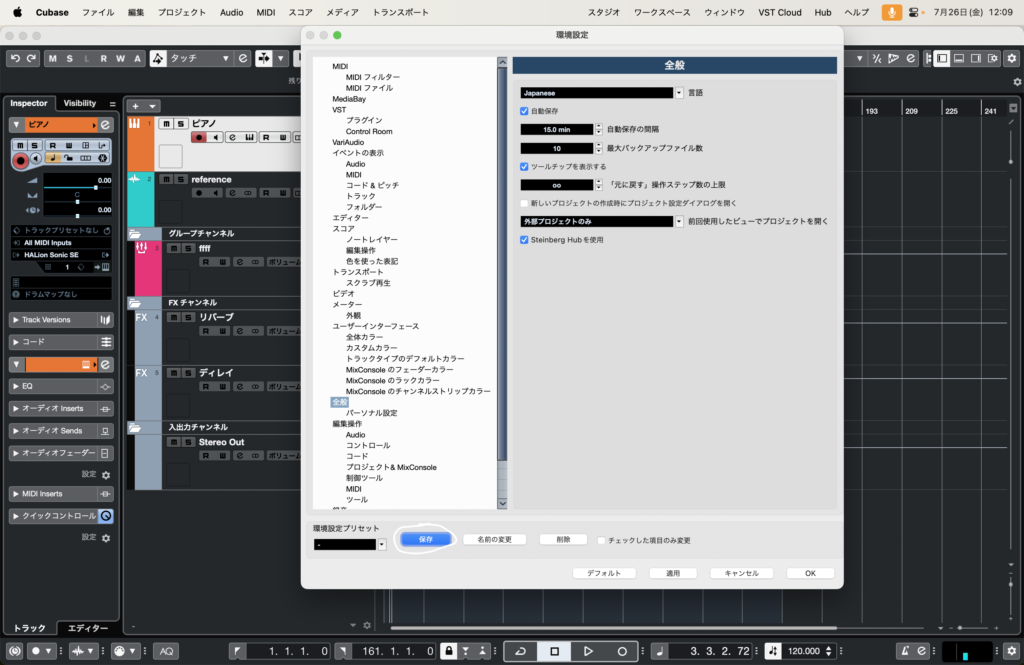The width and height of the screenshot is (1024, 665).
Task: Toggle the transport cycle loop button
Action: (520, 651)
